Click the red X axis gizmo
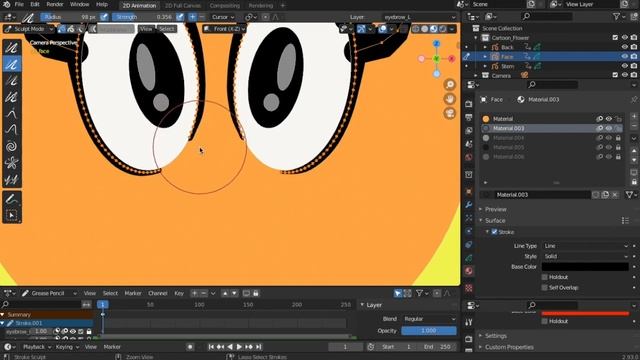This screenshot has height=360, width=640. [x=451, y=59]
